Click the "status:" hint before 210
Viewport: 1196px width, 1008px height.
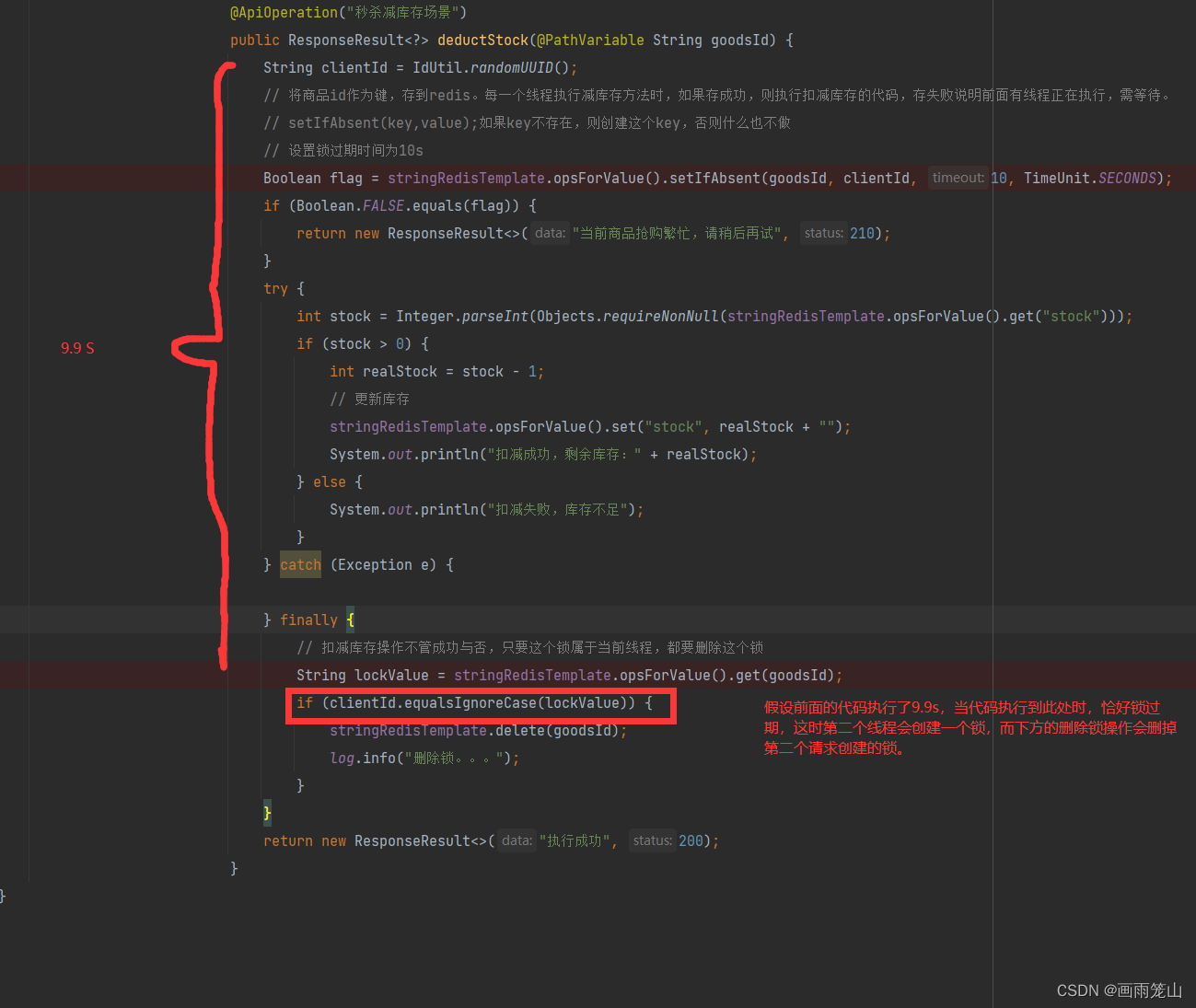[823, 233]
